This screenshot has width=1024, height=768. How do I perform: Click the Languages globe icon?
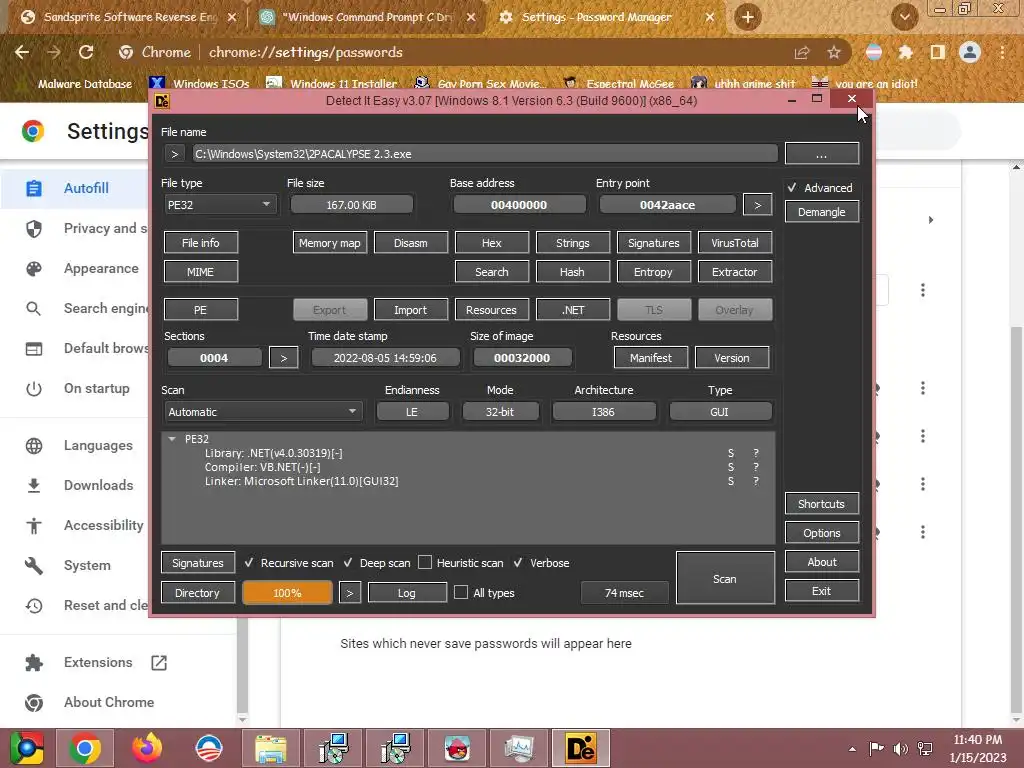coord(34,445)
